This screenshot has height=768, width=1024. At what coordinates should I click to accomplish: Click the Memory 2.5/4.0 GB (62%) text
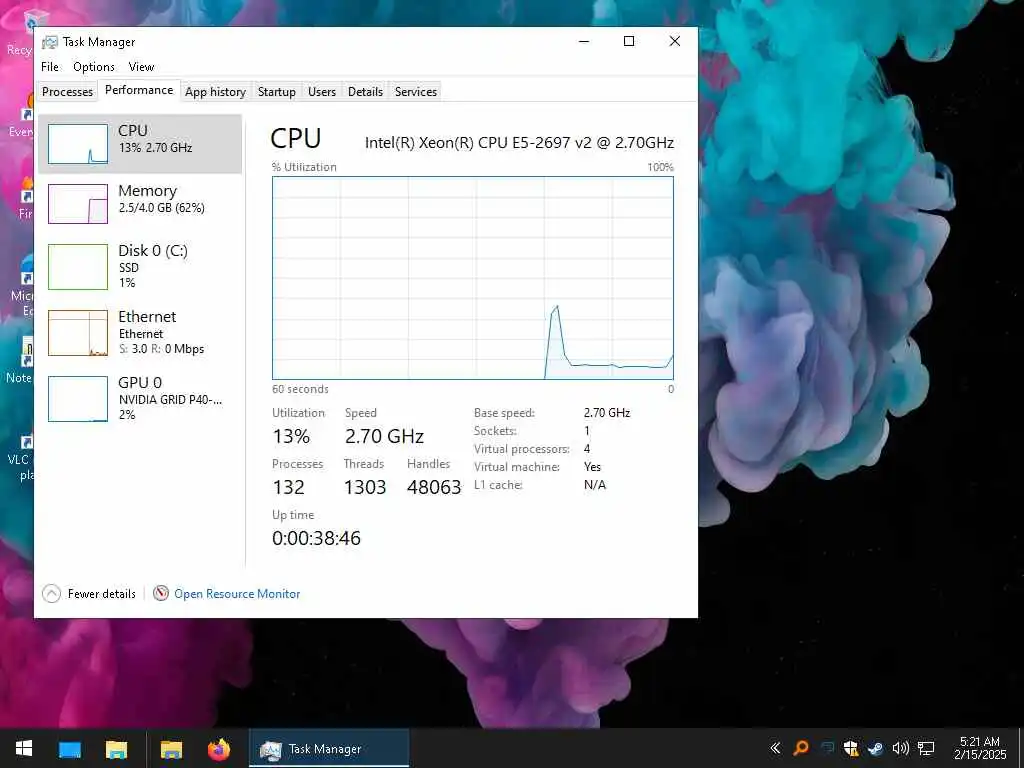[161, 208]
